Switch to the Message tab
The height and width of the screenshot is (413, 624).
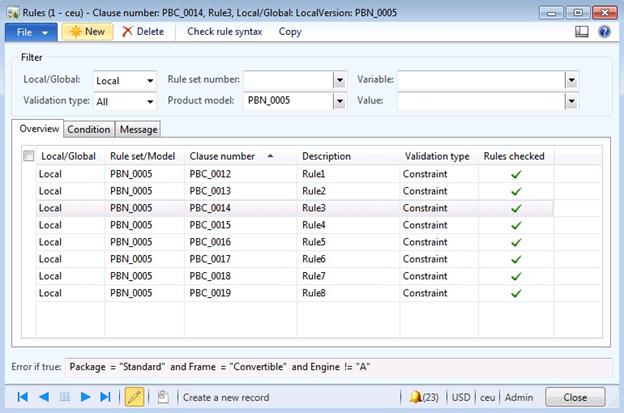[x=138, y=129]
